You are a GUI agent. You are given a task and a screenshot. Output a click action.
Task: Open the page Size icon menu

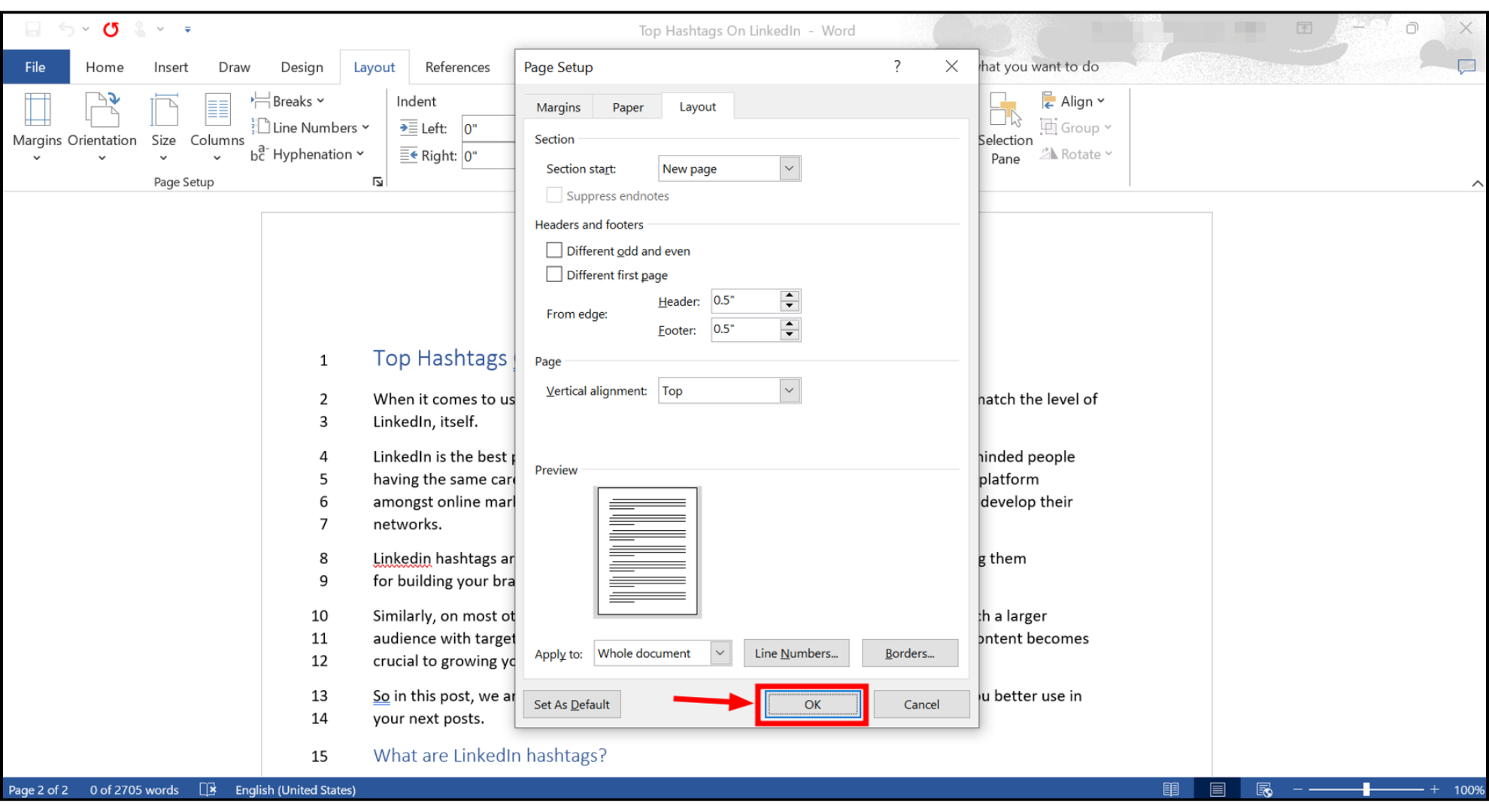pos(163,111)
